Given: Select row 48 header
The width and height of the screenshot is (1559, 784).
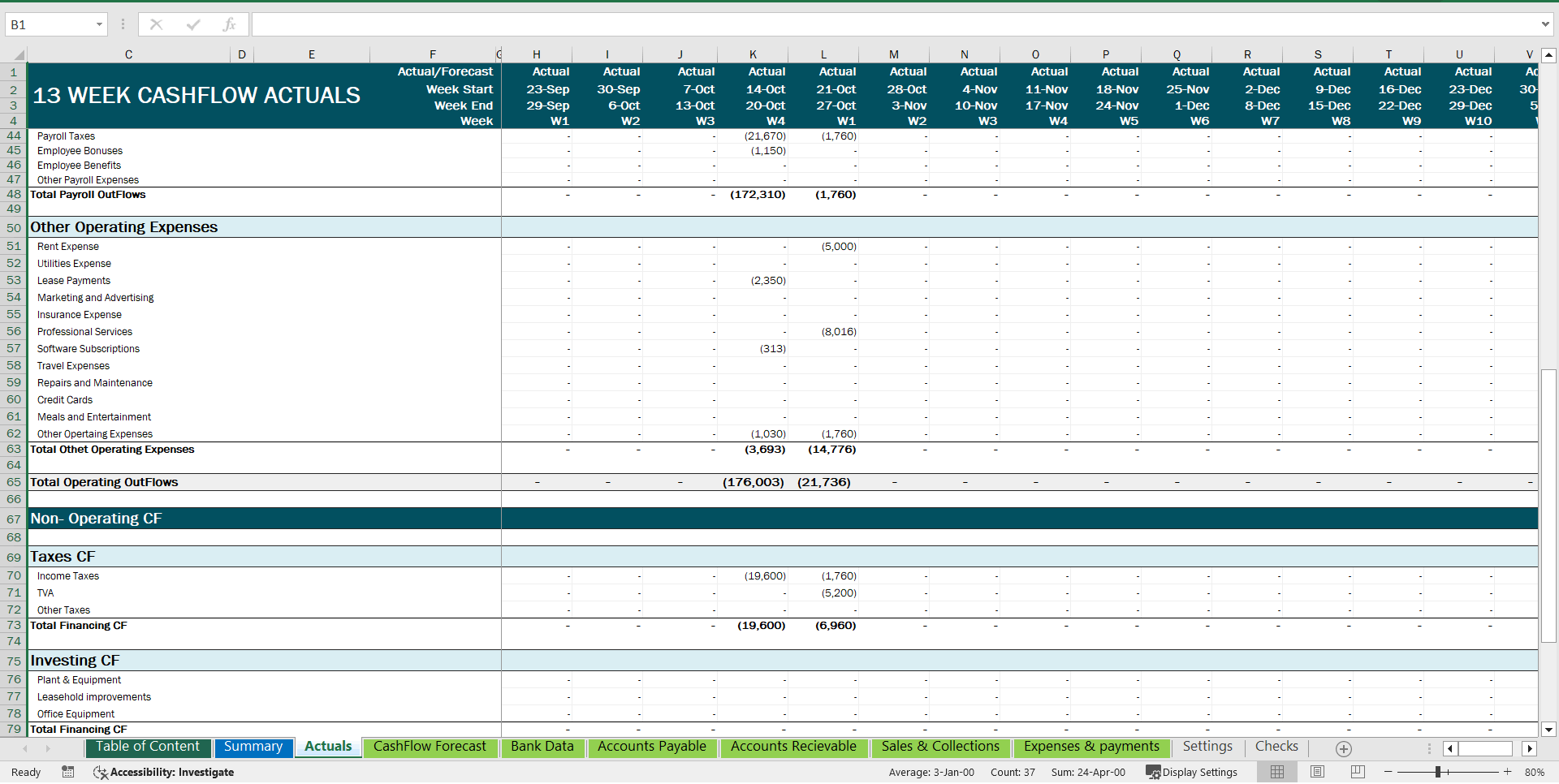Looking at the screenshot, I should pyautogui.click(x=14, y=195).
